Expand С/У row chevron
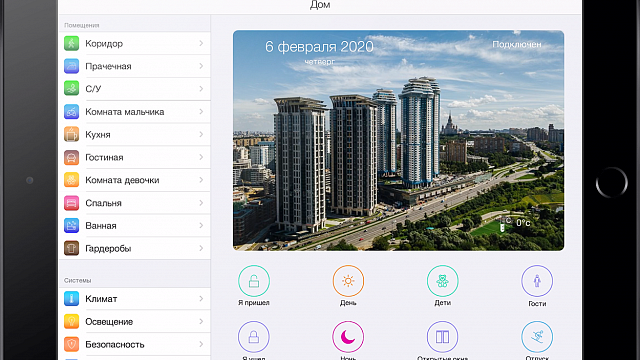Screen dimensions: 640x360 pos(201,89)
